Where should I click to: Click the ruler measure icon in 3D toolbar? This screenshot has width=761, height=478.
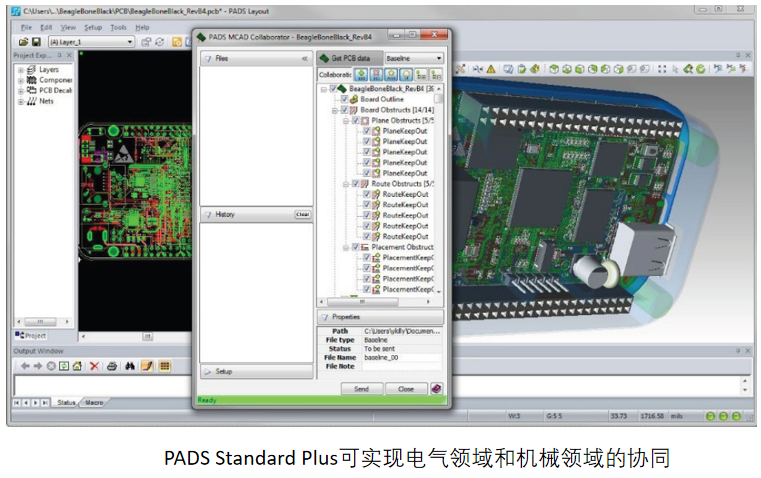(x=460, y=69)
